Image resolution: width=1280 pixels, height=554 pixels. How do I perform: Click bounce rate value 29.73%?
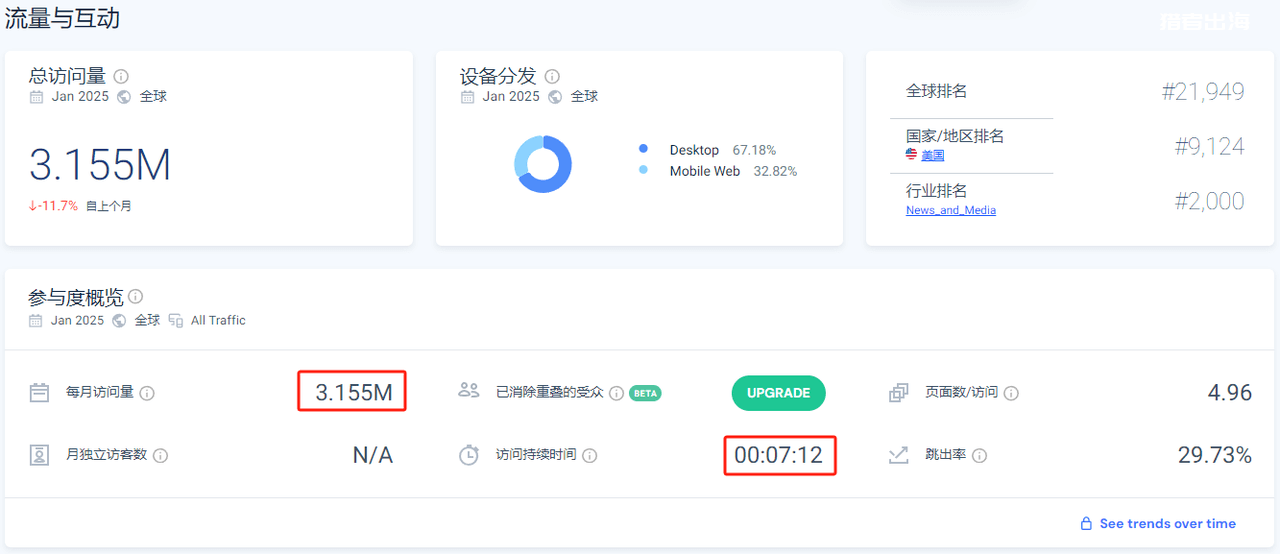click(x=1214, y=456)
